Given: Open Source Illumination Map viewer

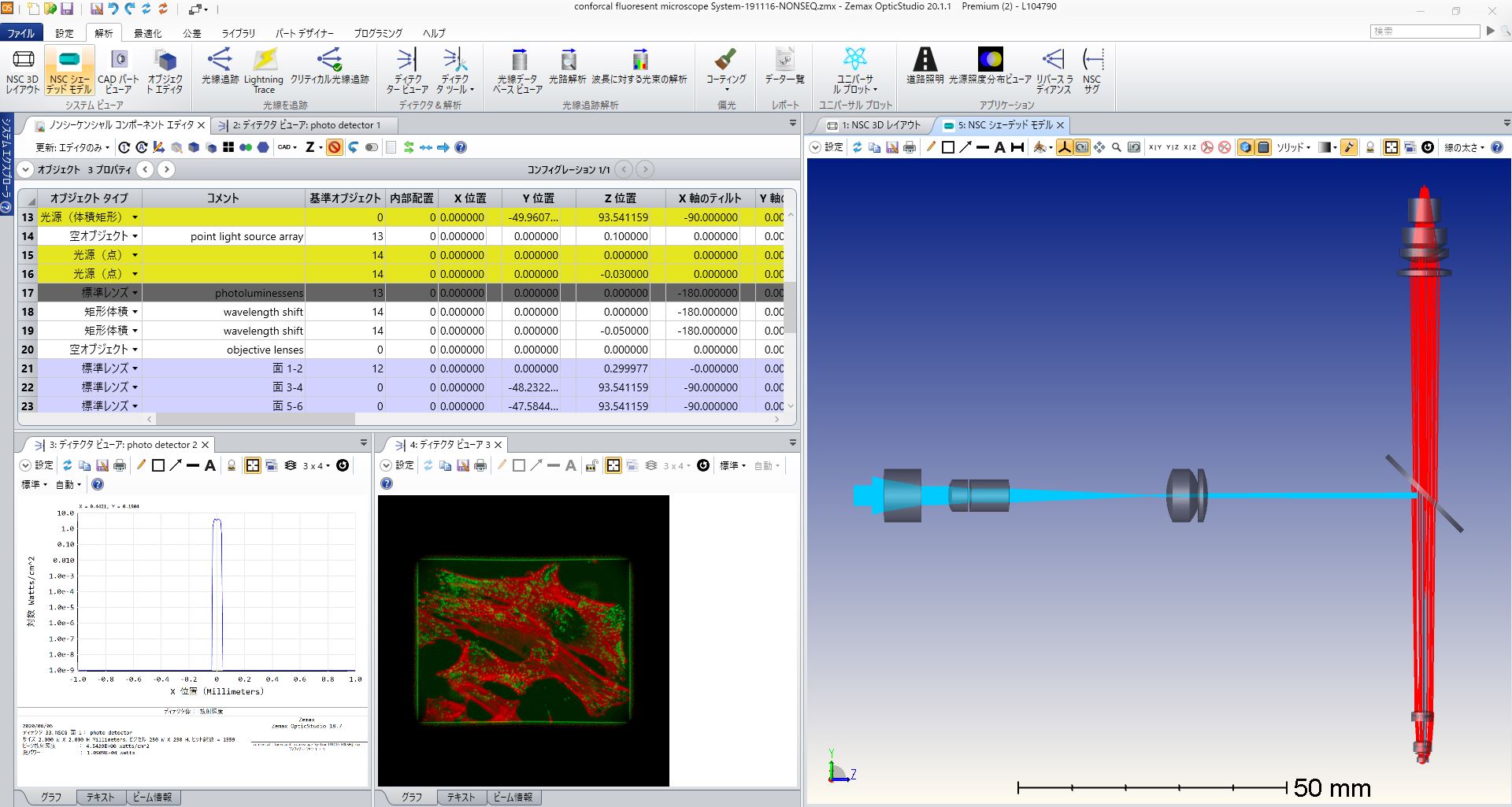Looking at the screenshot, I should 990,66.
